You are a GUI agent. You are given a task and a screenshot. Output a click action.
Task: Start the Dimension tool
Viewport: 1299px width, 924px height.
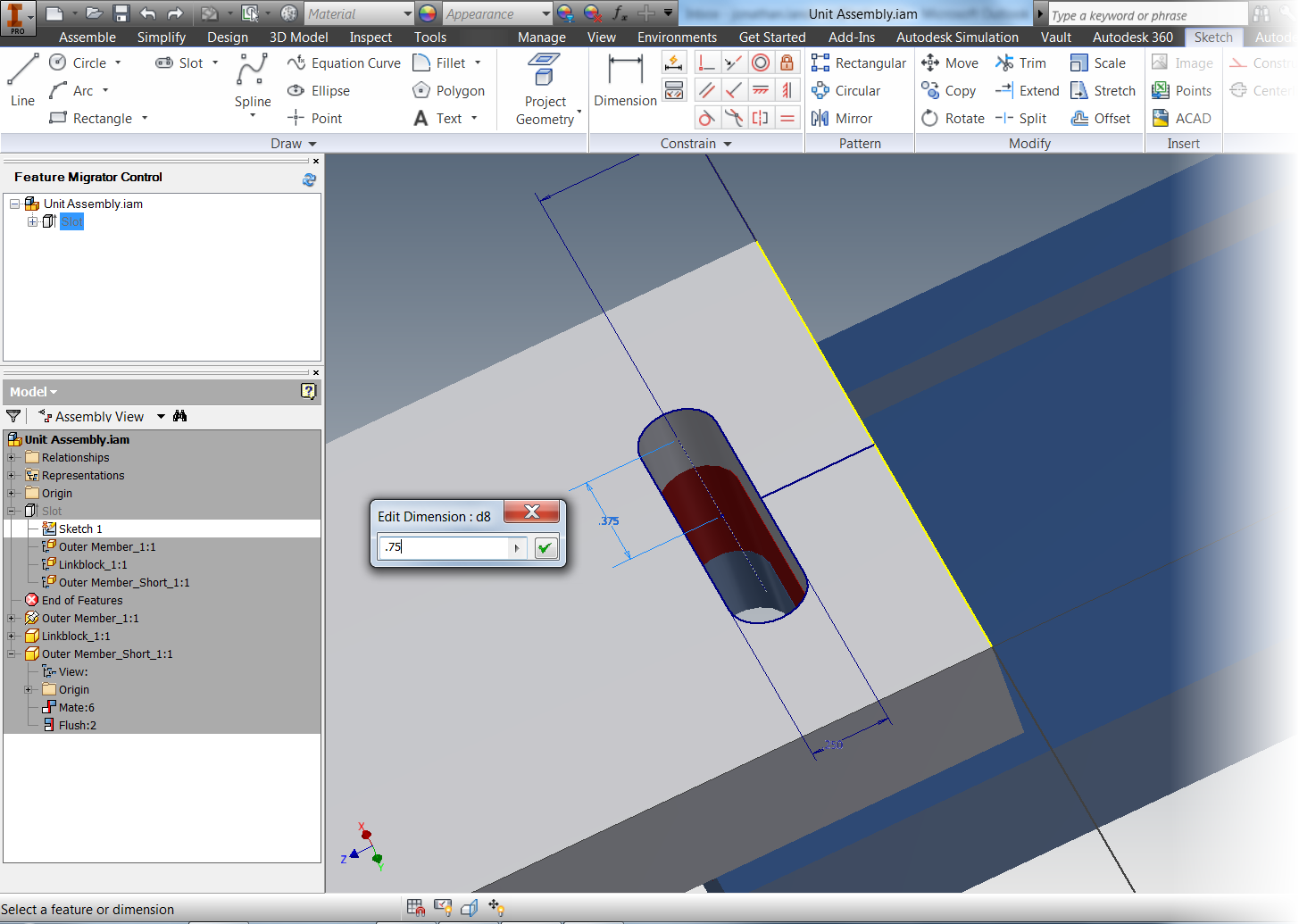625,80
